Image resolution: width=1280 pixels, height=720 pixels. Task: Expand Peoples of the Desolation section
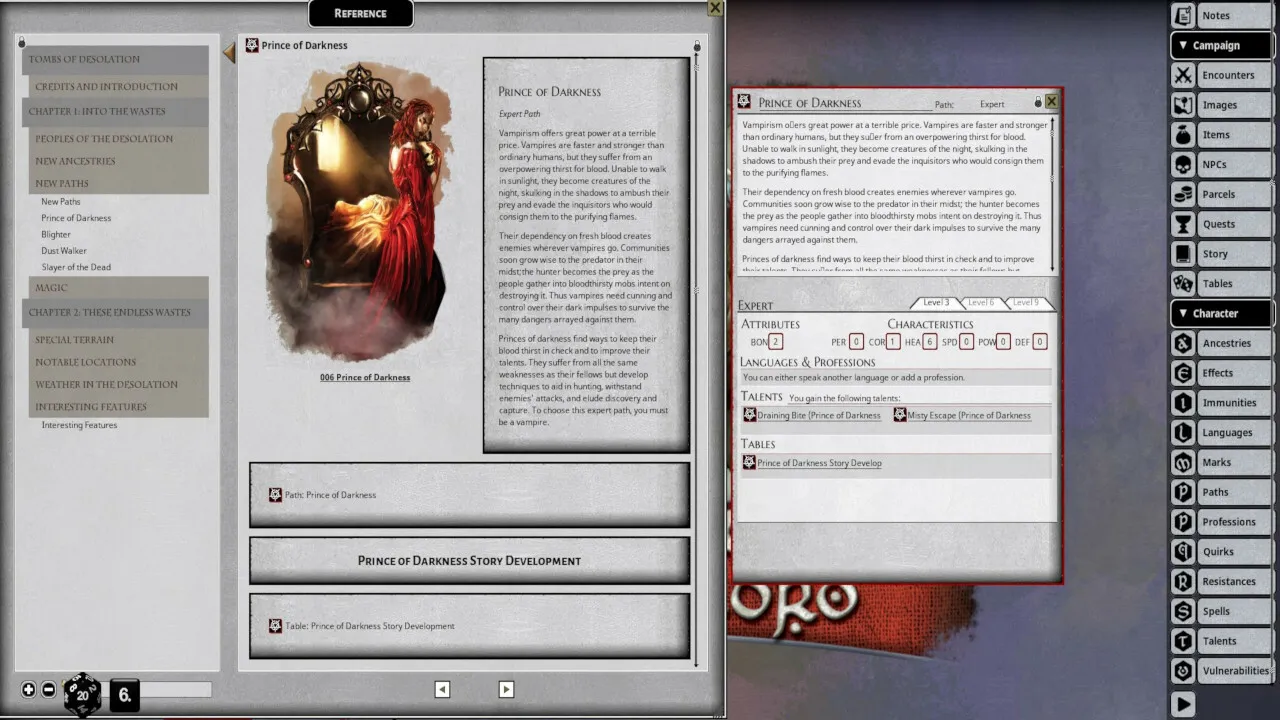pyautogui.click(x=118, y=139)
